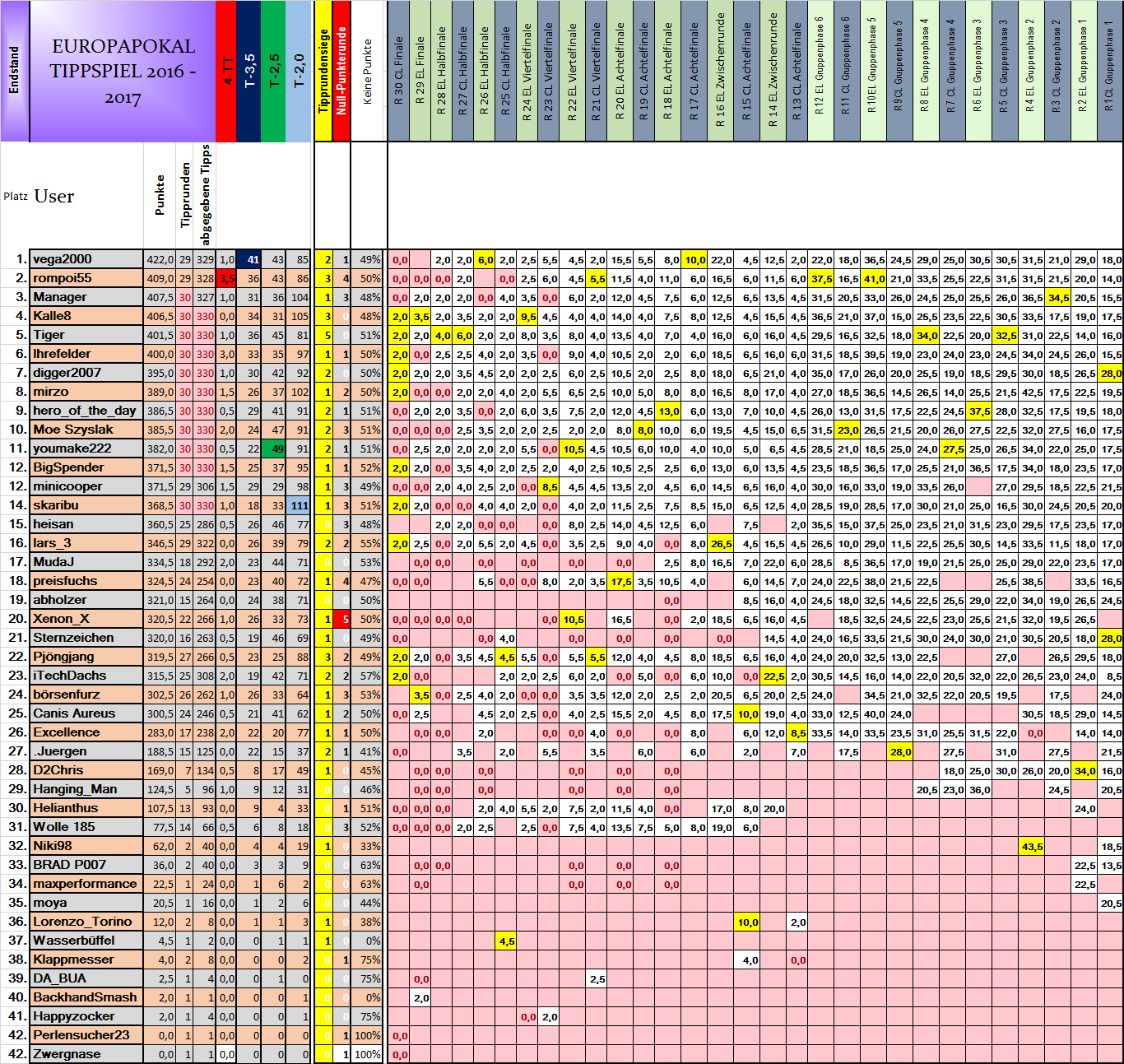The height and width of the screenshot is (1064, 1124).
Task: Select the username vega2000
Action: click(63, 259)
